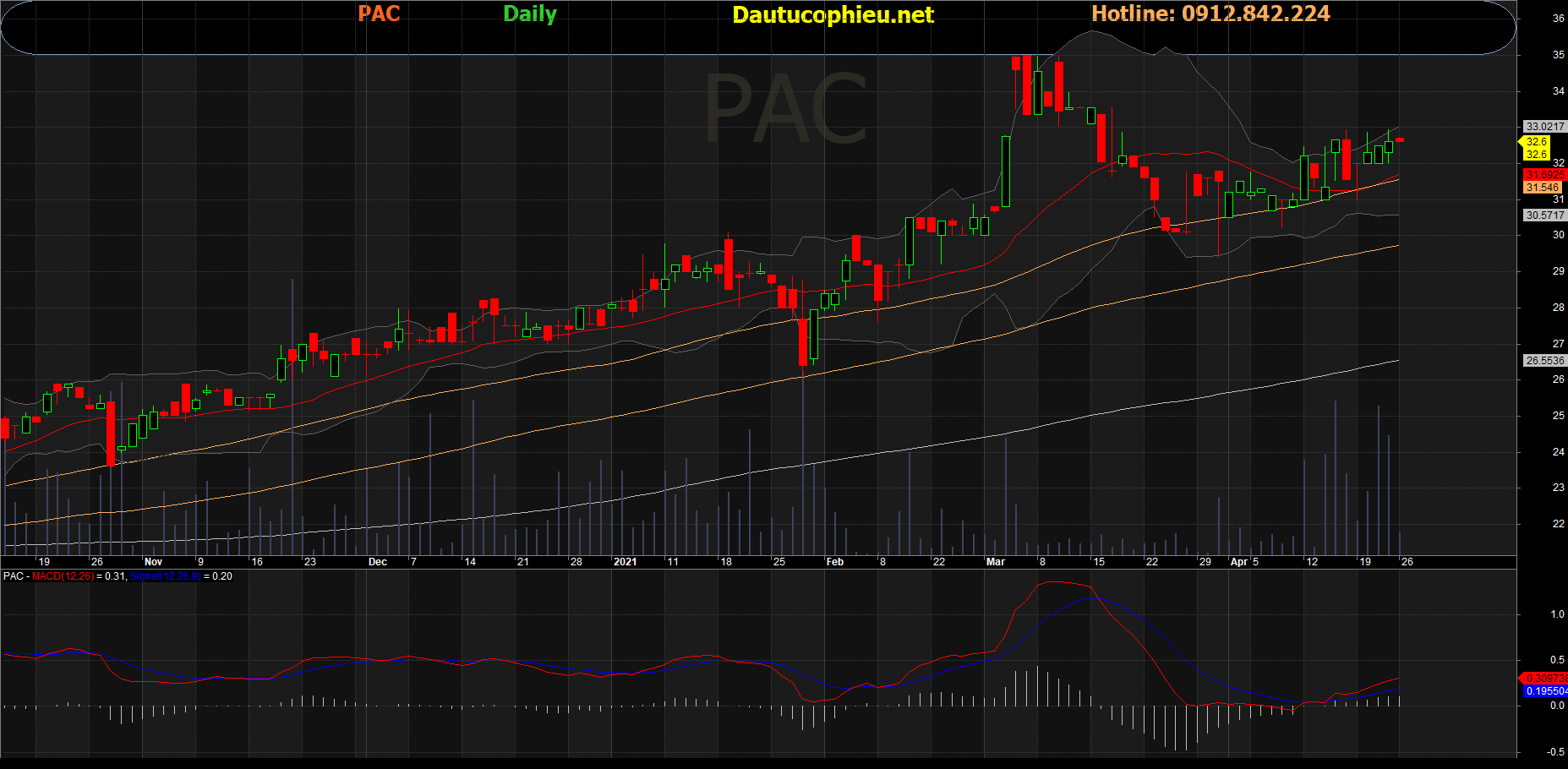Click the Nov month label on date axis

tap(153, 562)
